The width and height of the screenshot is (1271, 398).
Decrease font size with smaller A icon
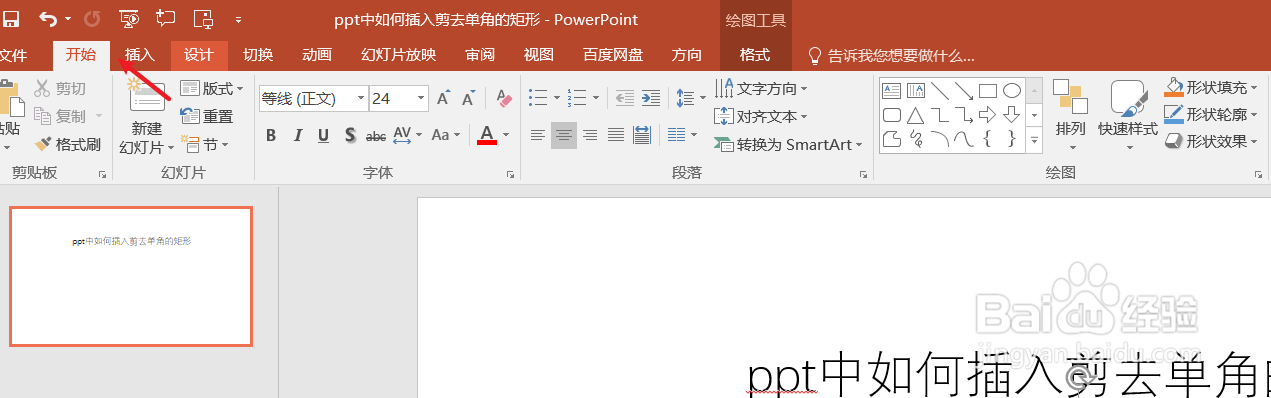click(467, 98)
